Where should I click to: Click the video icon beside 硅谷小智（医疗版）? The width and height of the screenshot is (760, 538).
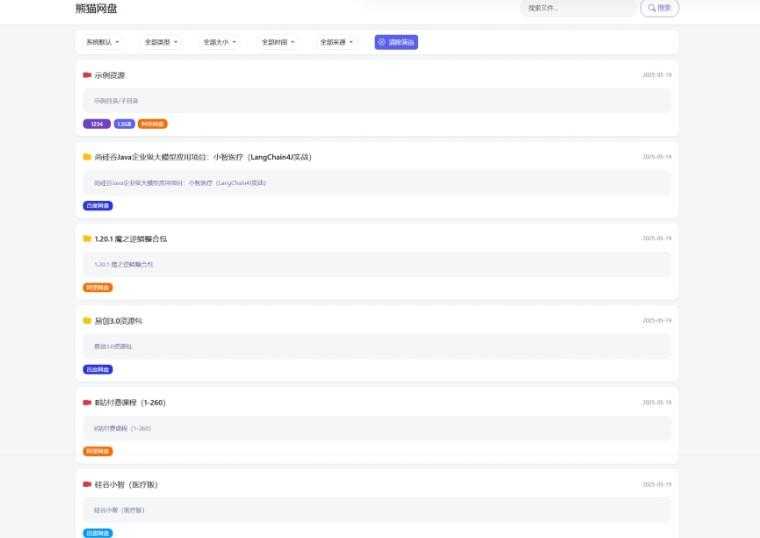87,484
